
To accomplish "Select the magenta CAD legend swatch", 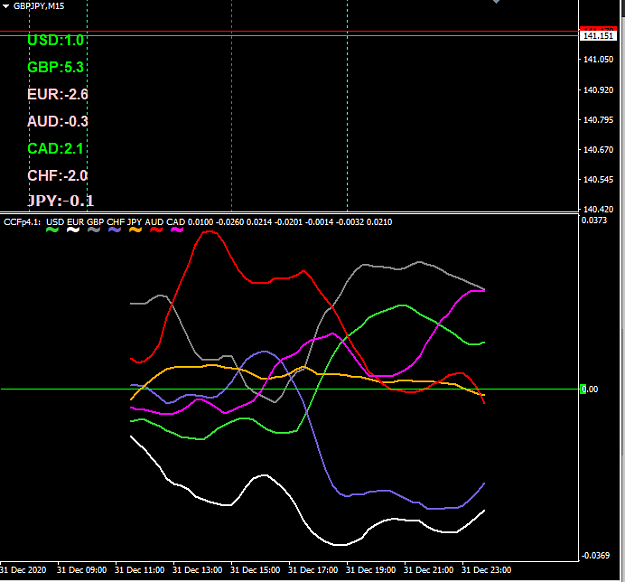I will point(177,230).
